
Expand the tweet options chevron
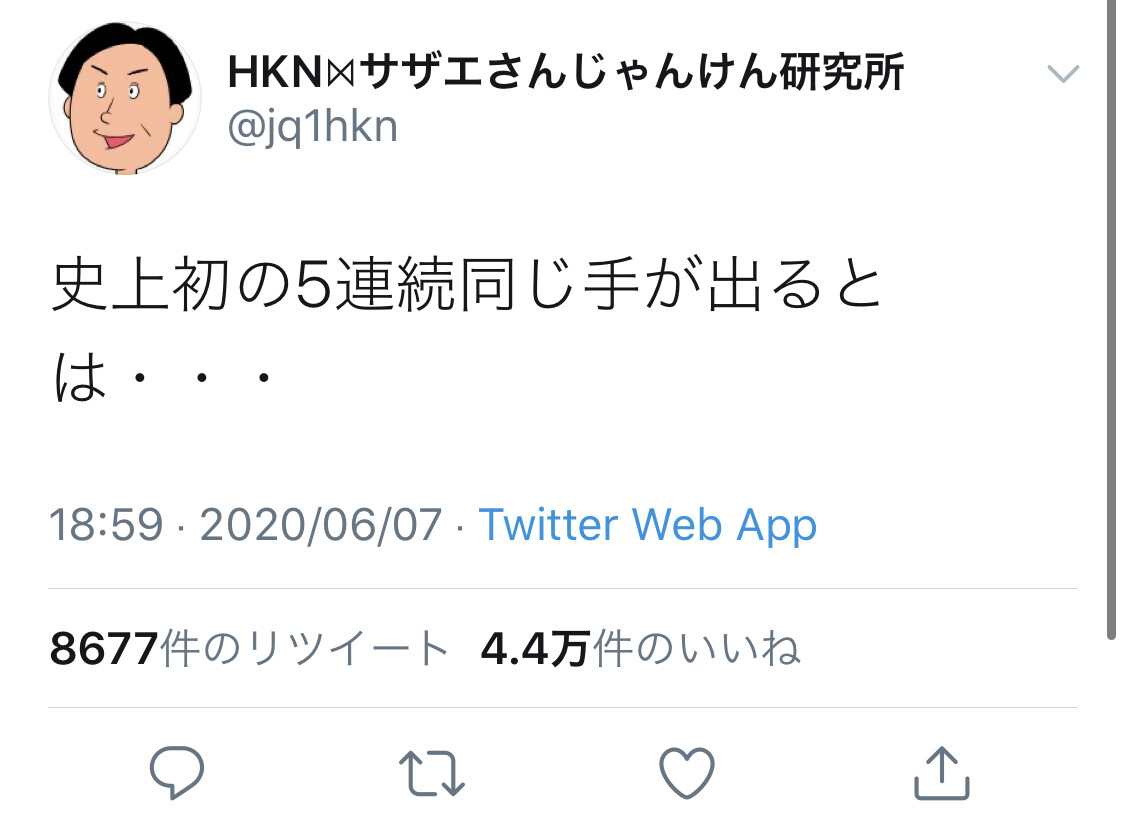[1063, 73]
